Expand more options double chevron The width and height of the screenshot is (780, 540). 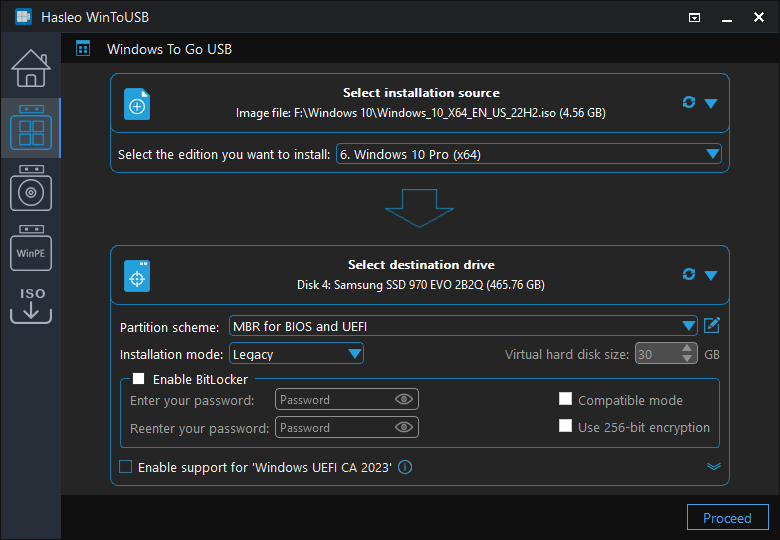click(x=714, y=466)
